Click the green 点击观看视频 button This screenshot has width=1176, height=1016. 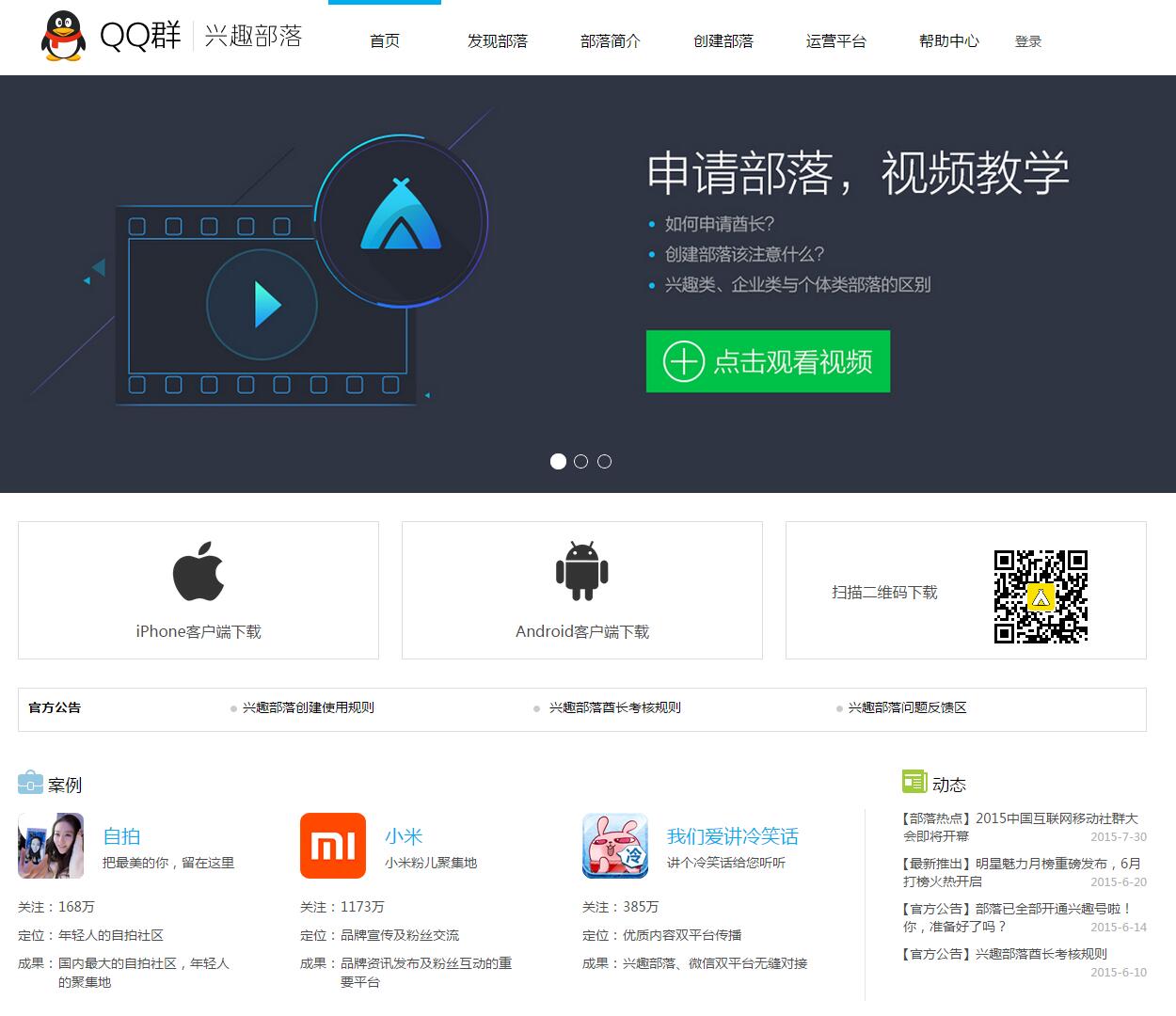click(x=768, y=361)
